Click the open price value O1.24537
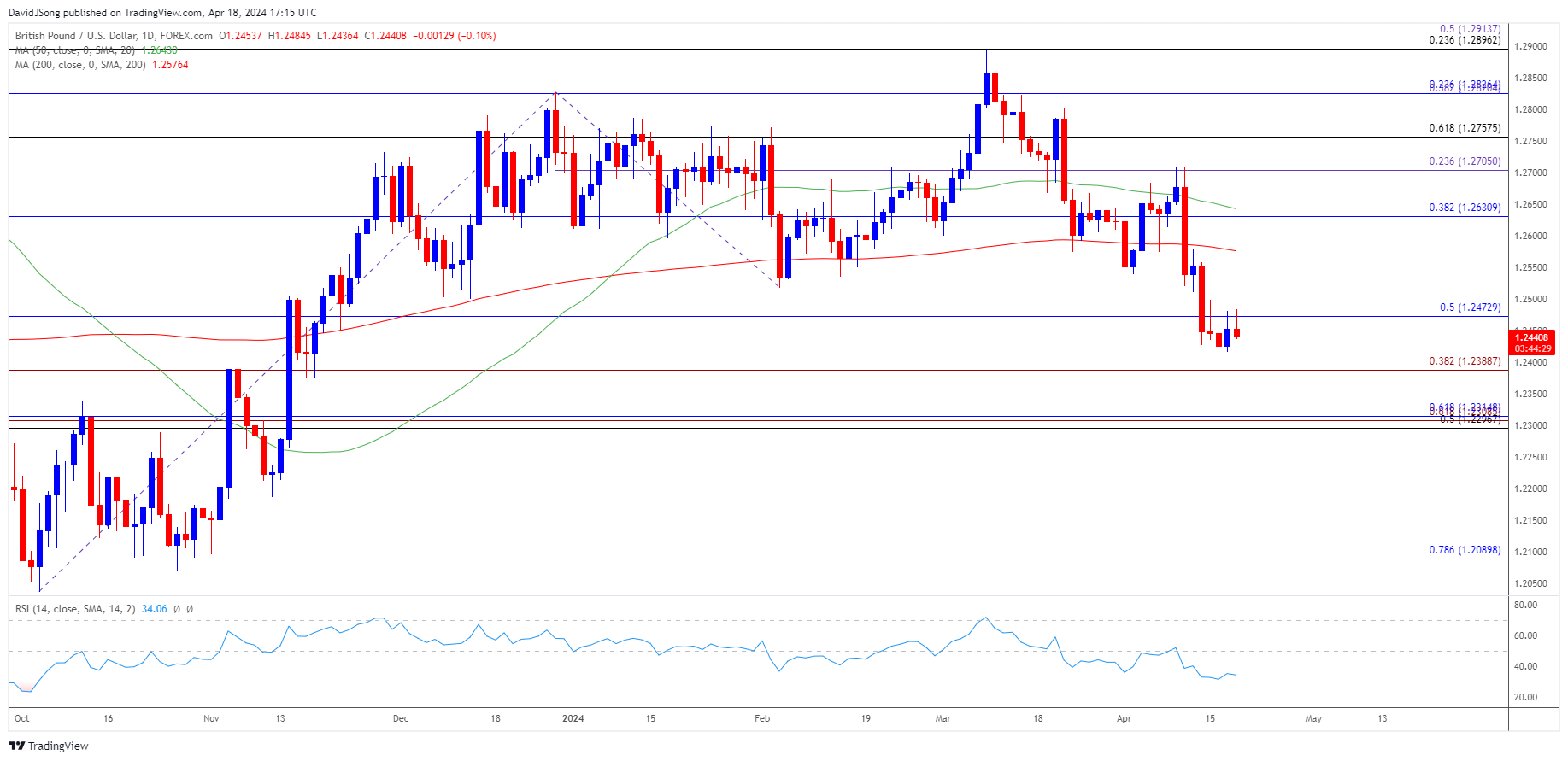Screen dimensions: 1568x761 point(241,36)
